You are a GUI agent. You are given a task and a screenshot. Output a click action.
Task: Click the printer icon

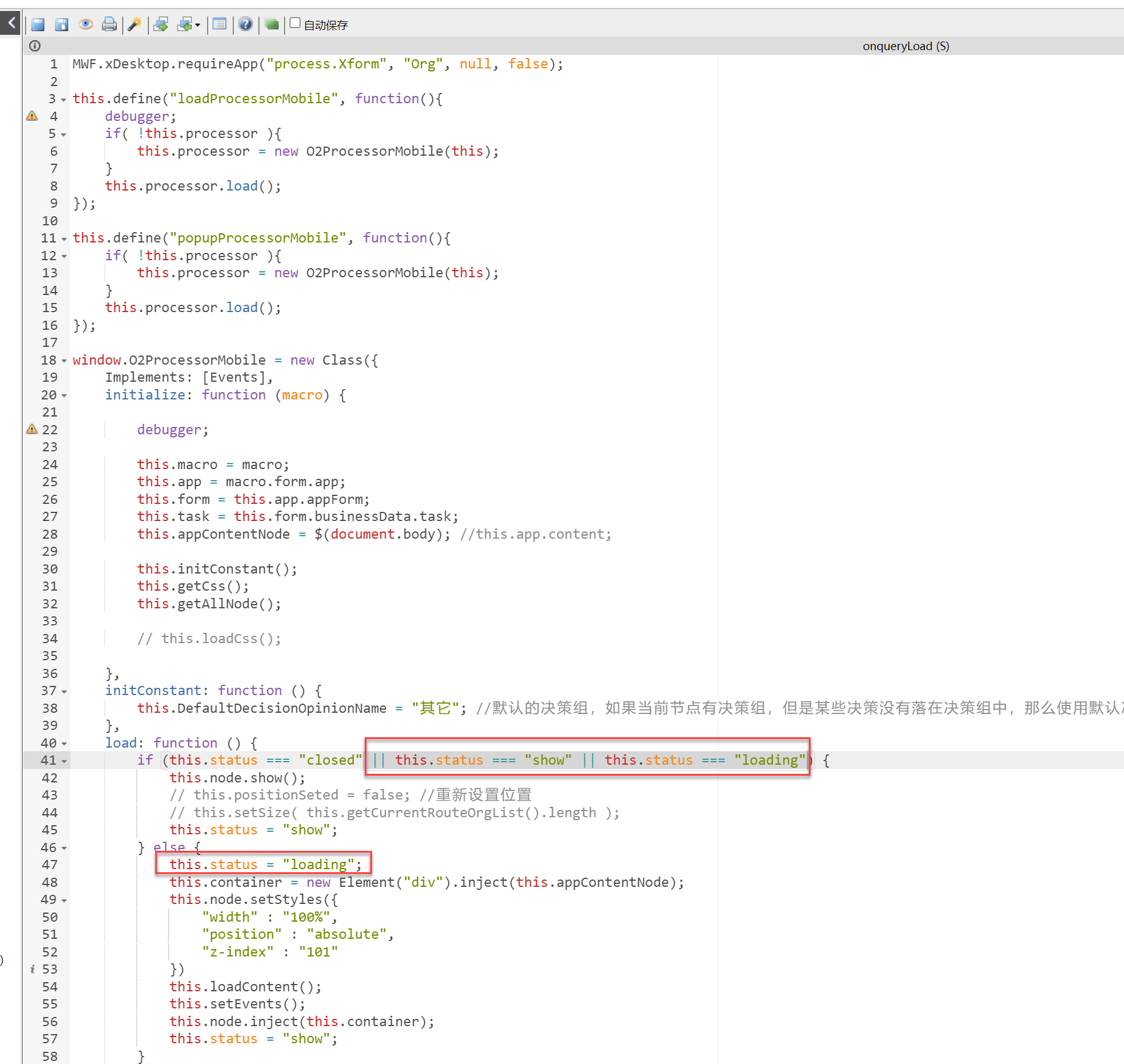109,24
